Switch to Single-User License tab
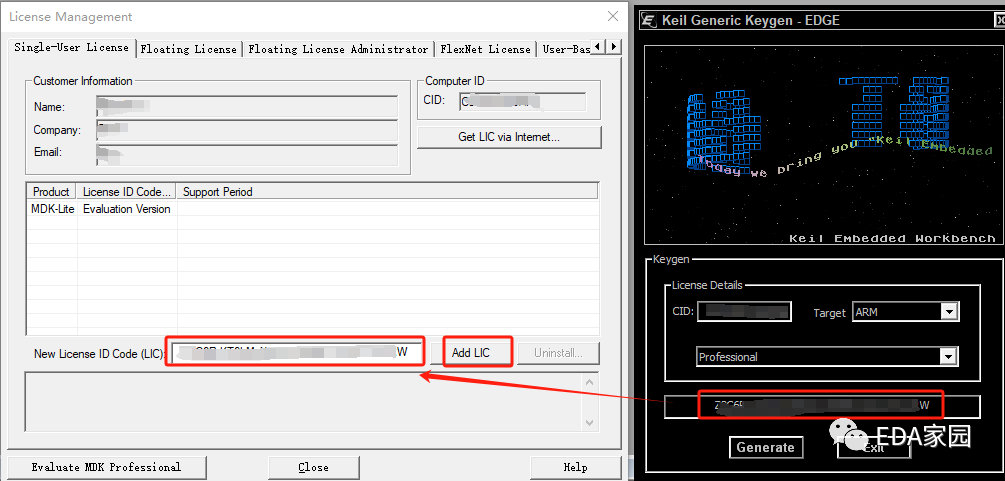Screen dimensions: 1005x481 [x=71, y=47]
